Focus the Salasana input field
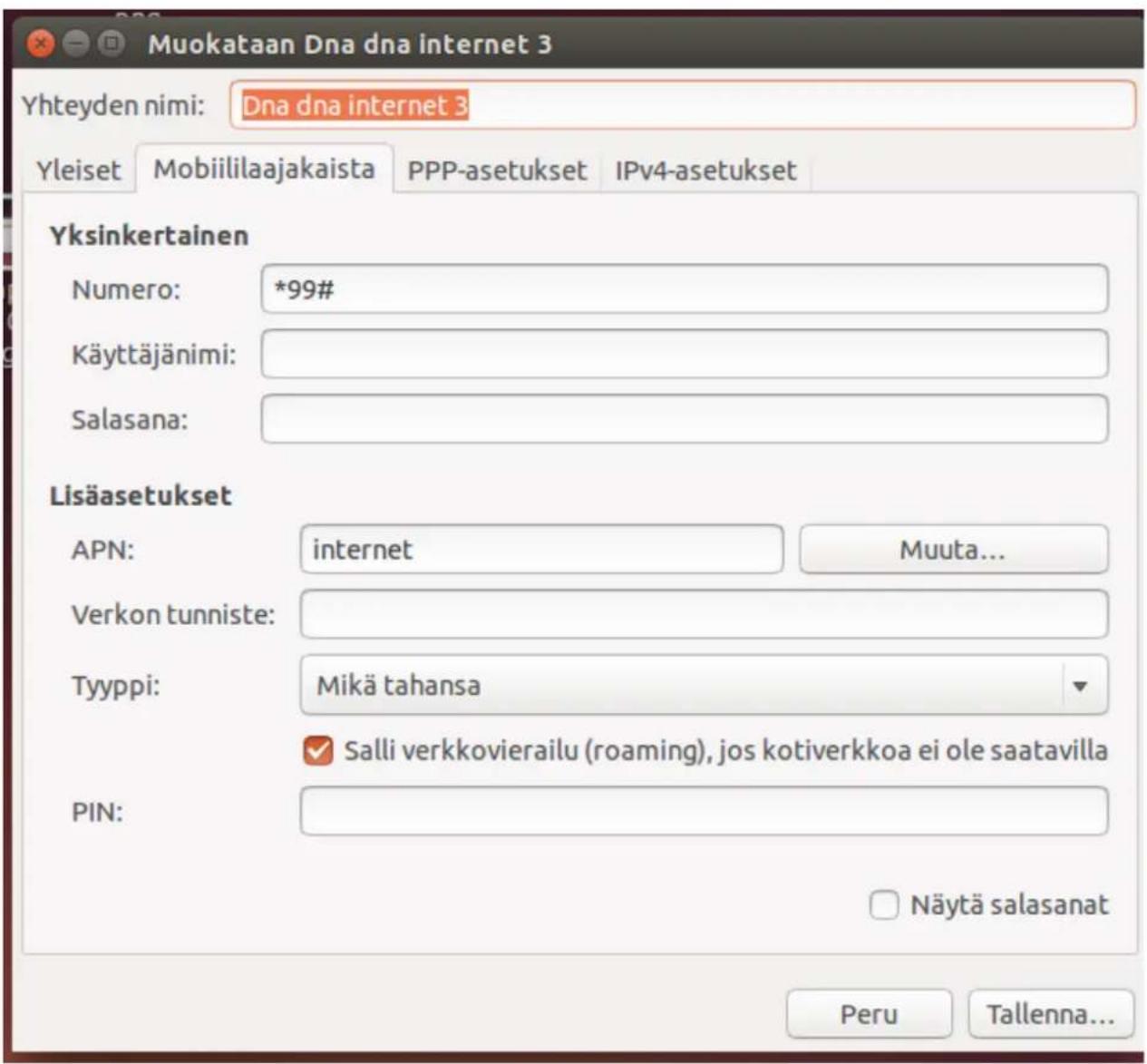 [x=685, y=419]
